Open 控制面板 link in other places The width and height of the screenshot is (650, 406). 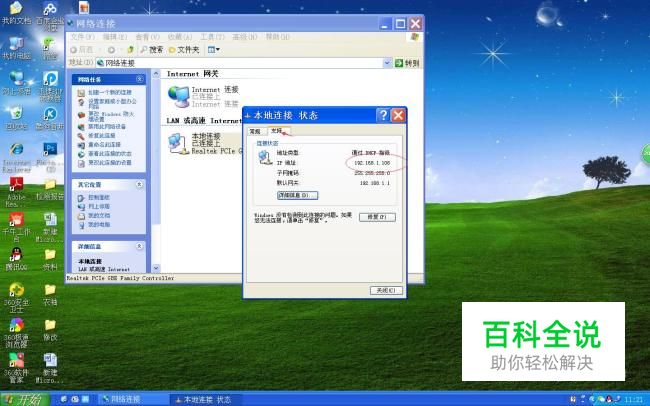(94, 197)
